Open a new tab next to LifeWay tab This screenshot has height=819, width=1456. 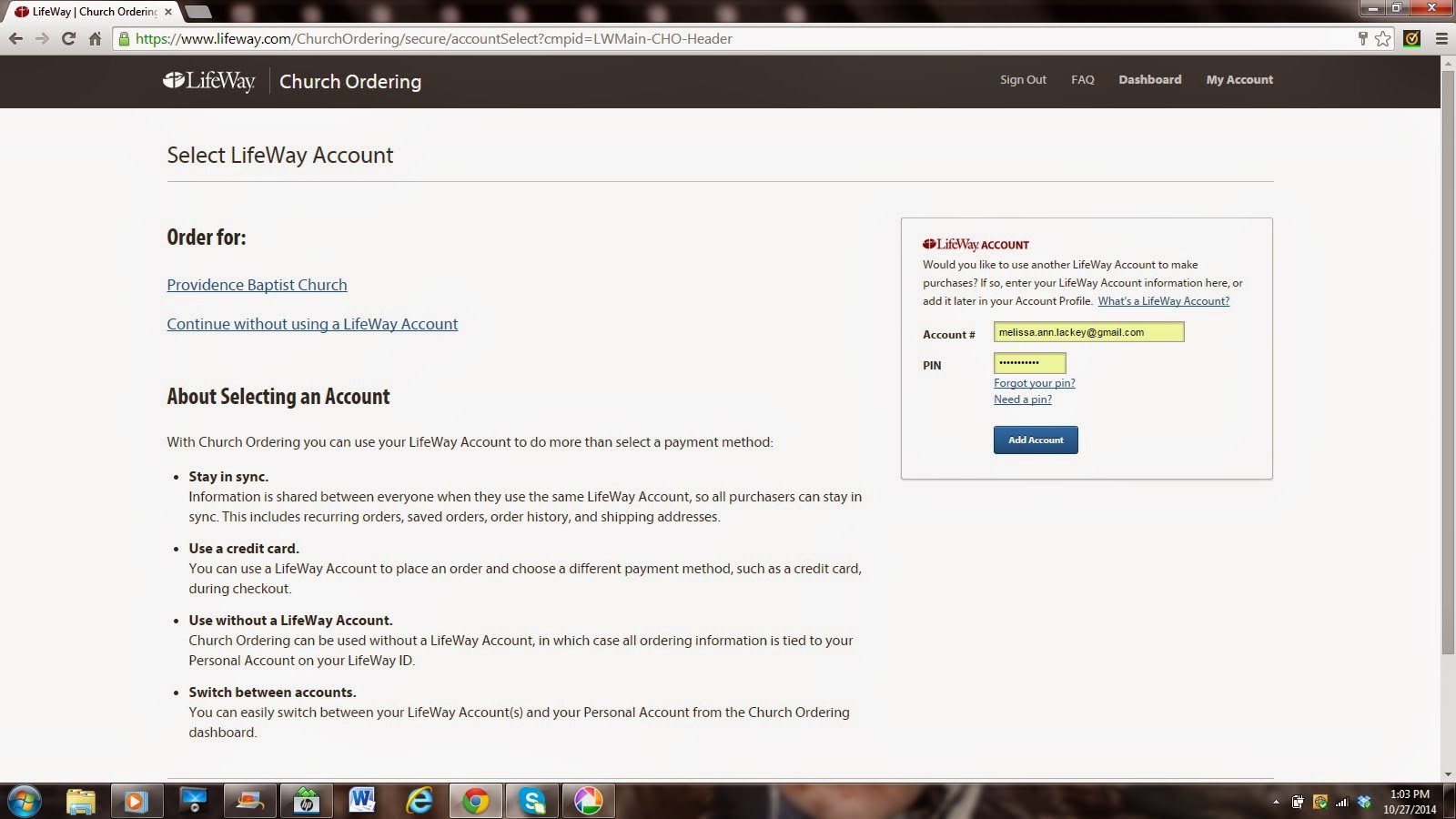click(x=198, y=12)
